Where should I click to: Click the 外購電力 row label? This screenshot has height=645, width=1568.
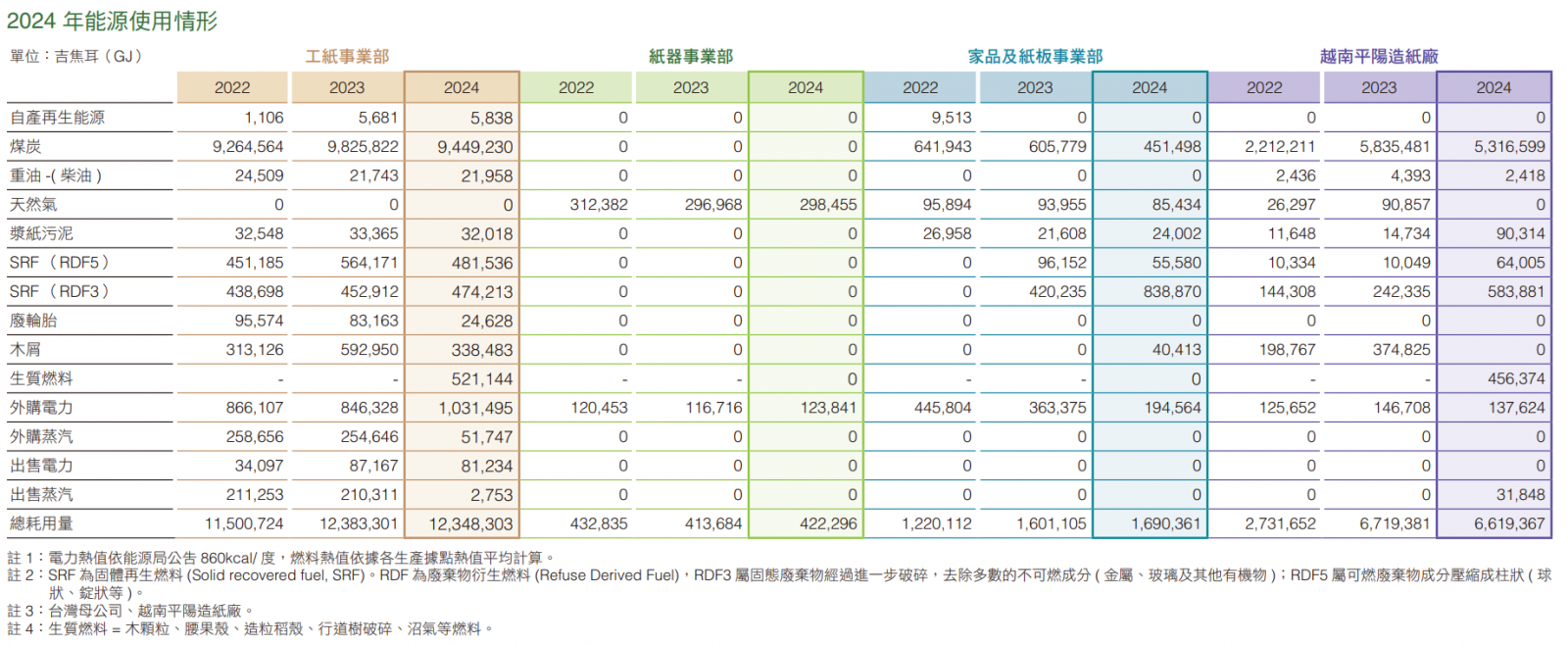point(41,408)
